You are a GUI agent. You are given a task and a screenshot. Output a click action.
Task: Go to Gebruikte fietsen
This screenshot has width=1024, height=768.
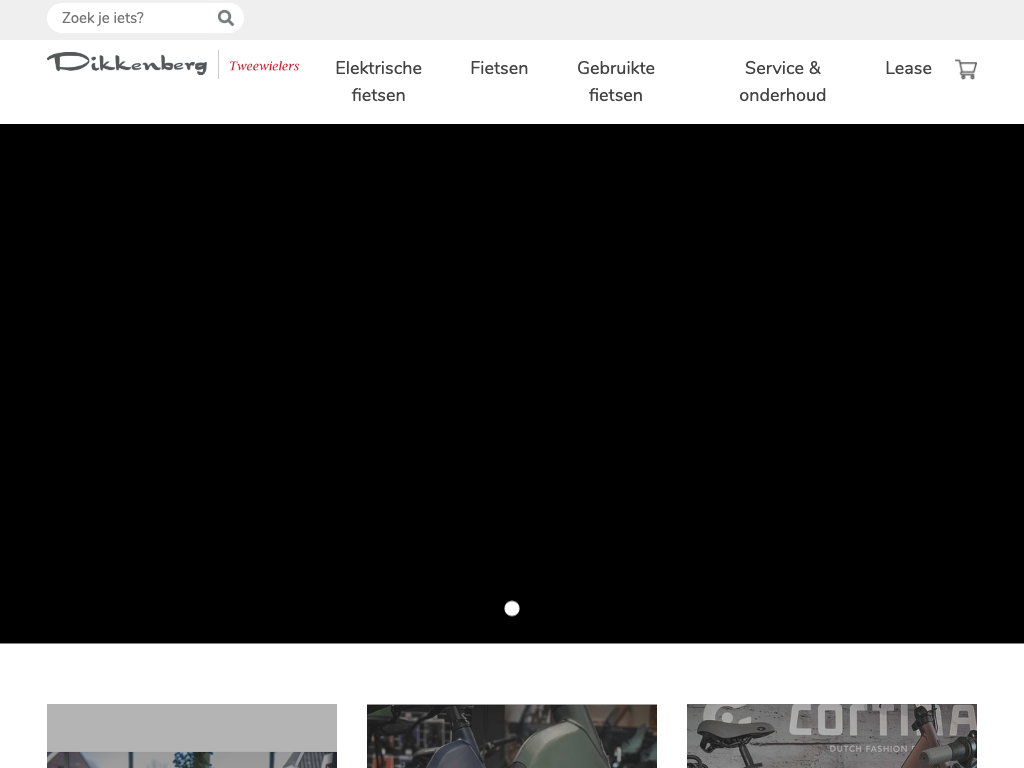click(x=615, y=81)
